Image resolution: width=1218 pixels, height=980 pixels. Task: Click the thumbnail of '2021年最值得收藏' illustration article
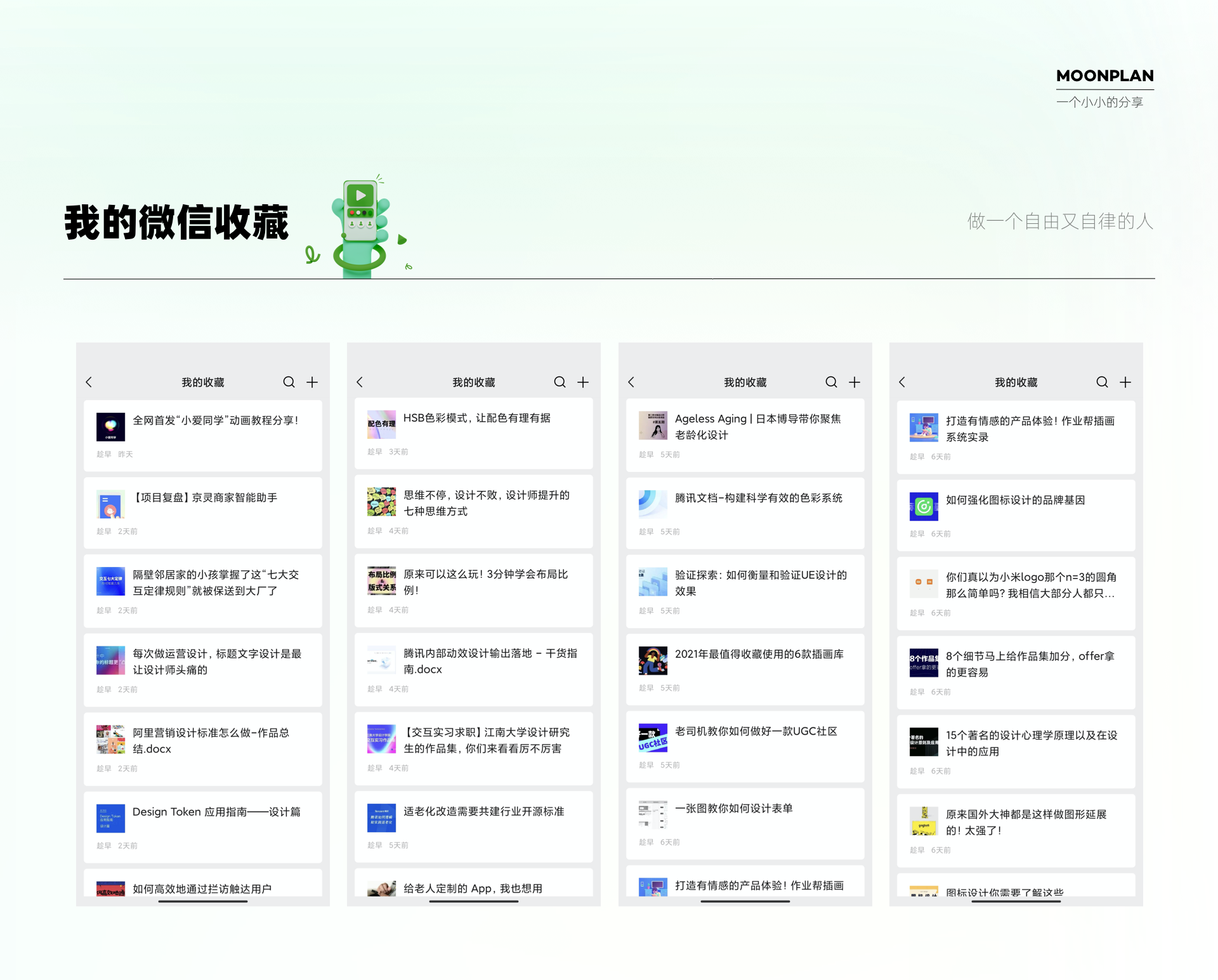pyautogui.click(x=653, y=661)
